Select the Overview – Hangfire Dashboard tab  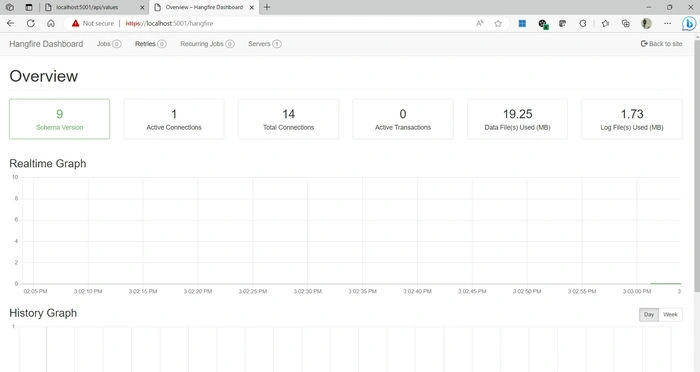204,8
